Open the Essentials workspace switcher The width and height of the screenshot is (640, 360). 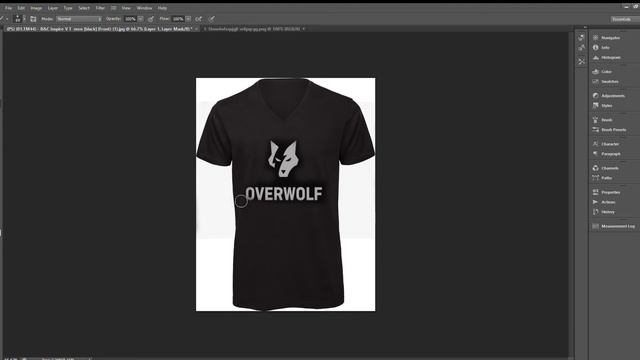pos(624,19)
